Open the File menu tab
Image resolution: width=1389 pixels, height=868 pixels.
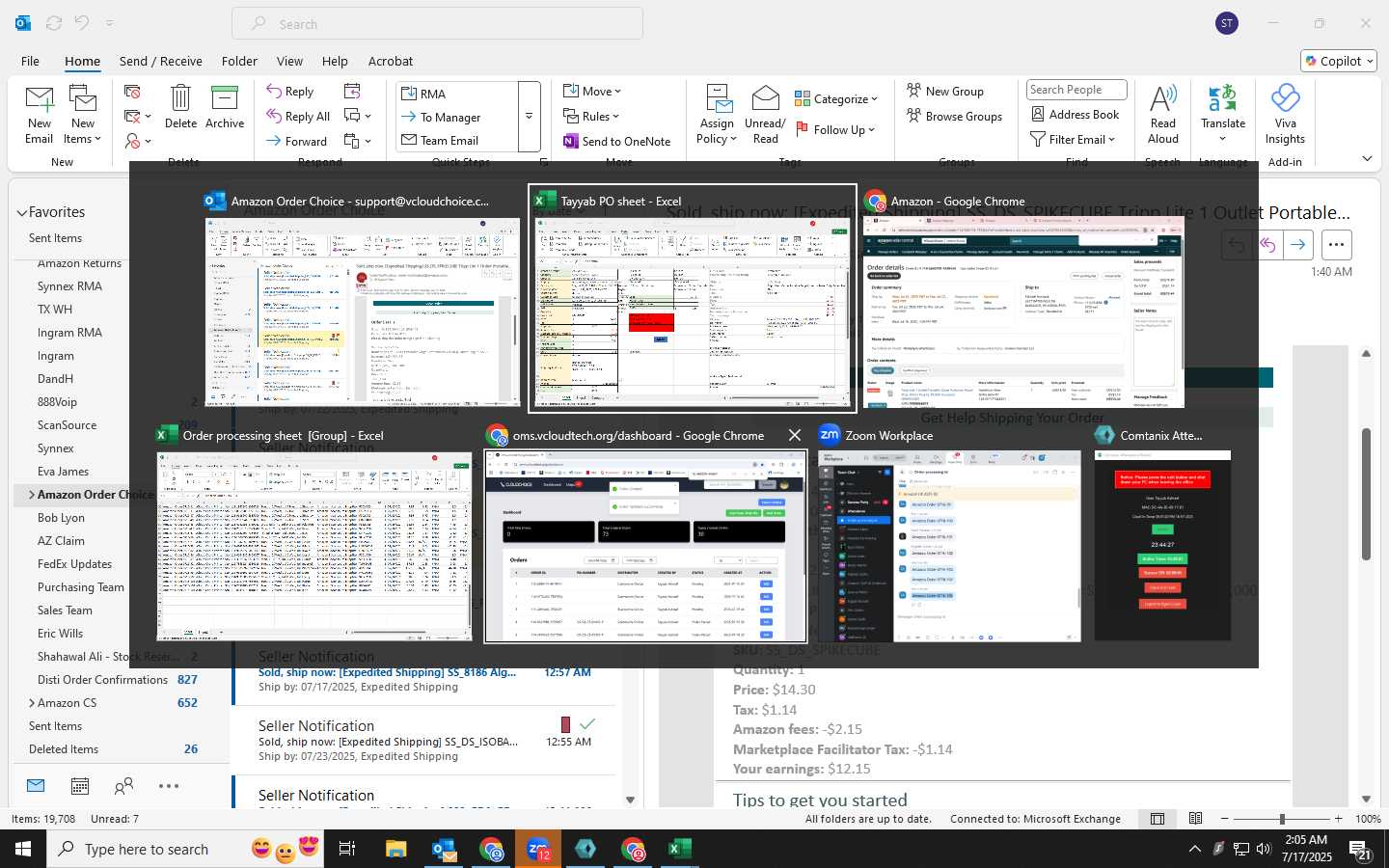(30, 61)
